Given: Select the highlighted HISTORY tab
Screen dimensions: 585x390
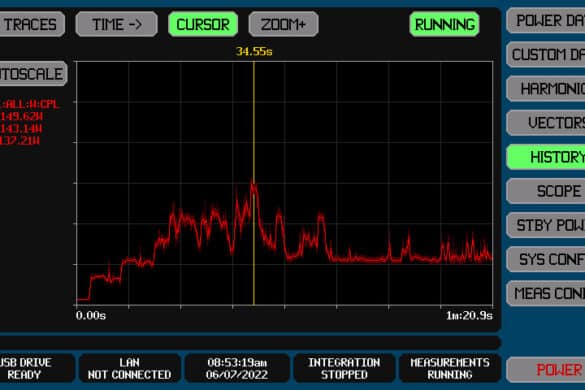Looking at the screenshot, I should coord(546,157).
